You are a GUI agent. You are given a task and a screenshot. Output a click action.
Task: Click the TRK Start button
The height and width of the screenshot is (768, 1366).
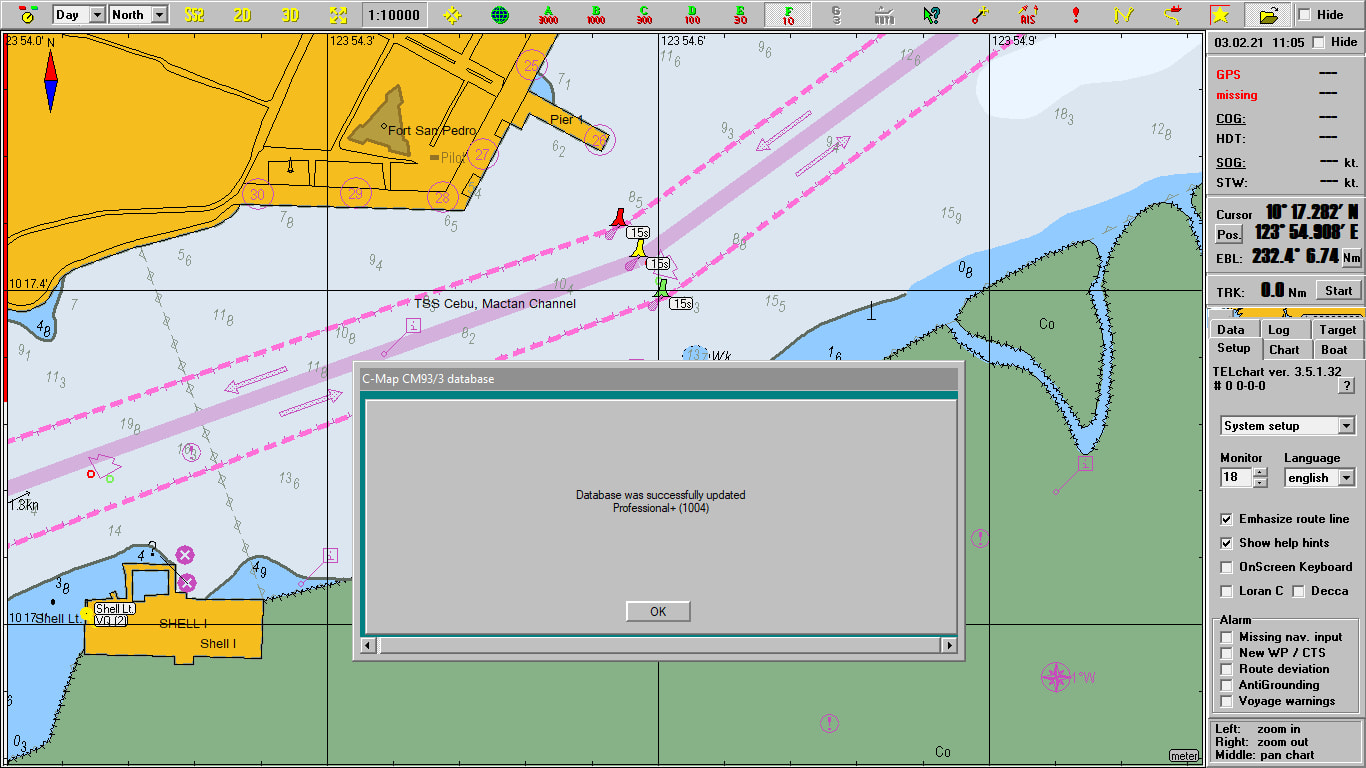pos(1338,291)
